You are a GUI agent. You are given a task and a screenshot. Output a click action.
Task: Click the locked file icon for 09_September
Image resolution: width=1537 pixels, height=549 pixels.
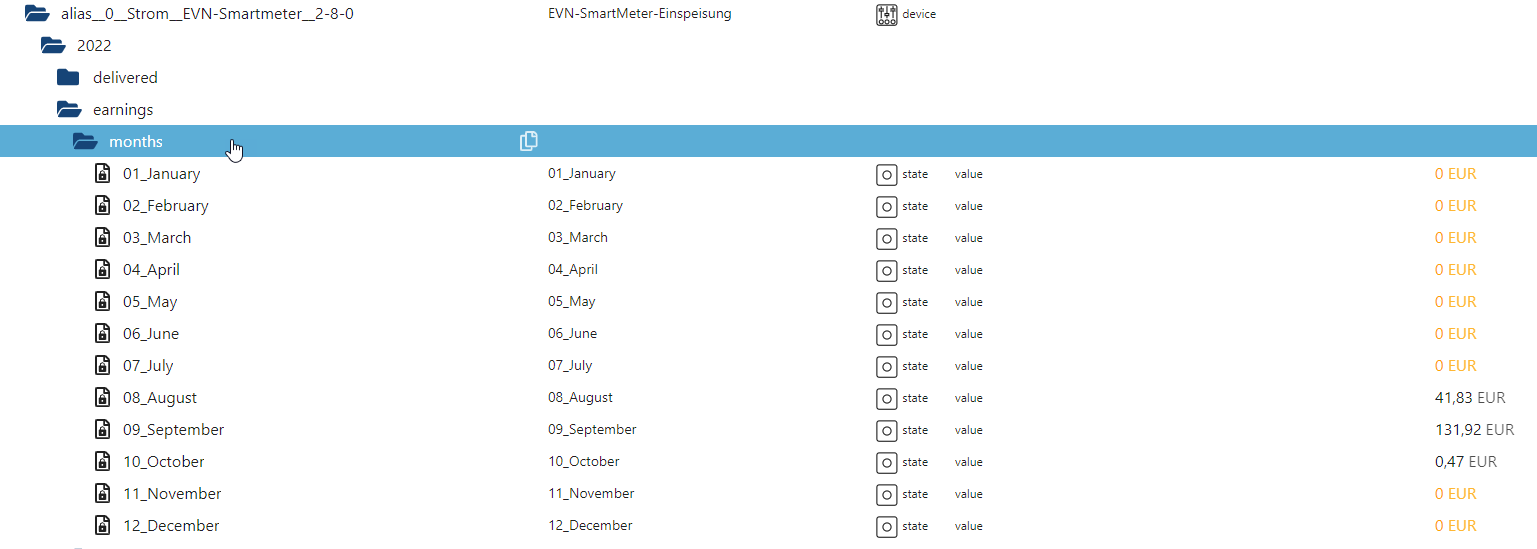(102, 429)
